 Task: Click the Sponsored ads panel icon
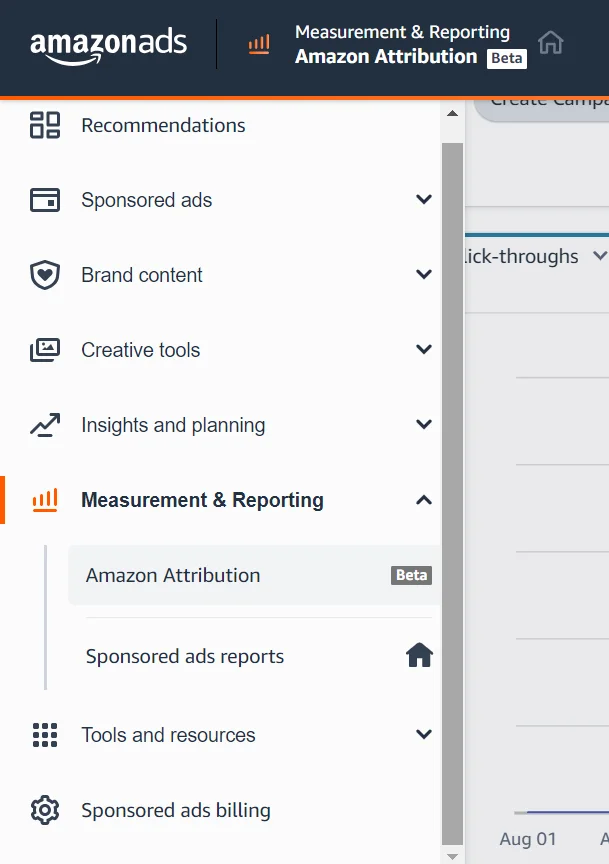[43, 200]
